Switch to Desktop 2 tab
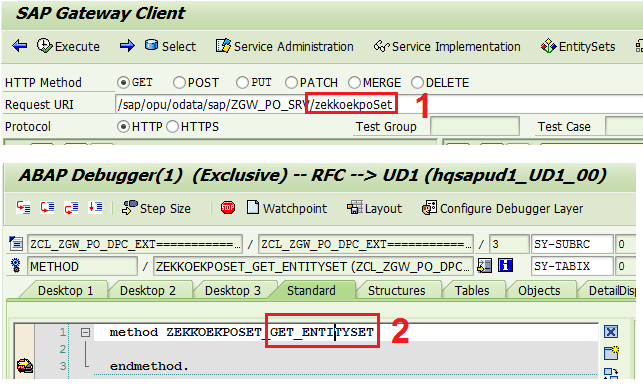The width and height of the screenshot is (643, 390). pyautogui.click(x=148, y=290)
